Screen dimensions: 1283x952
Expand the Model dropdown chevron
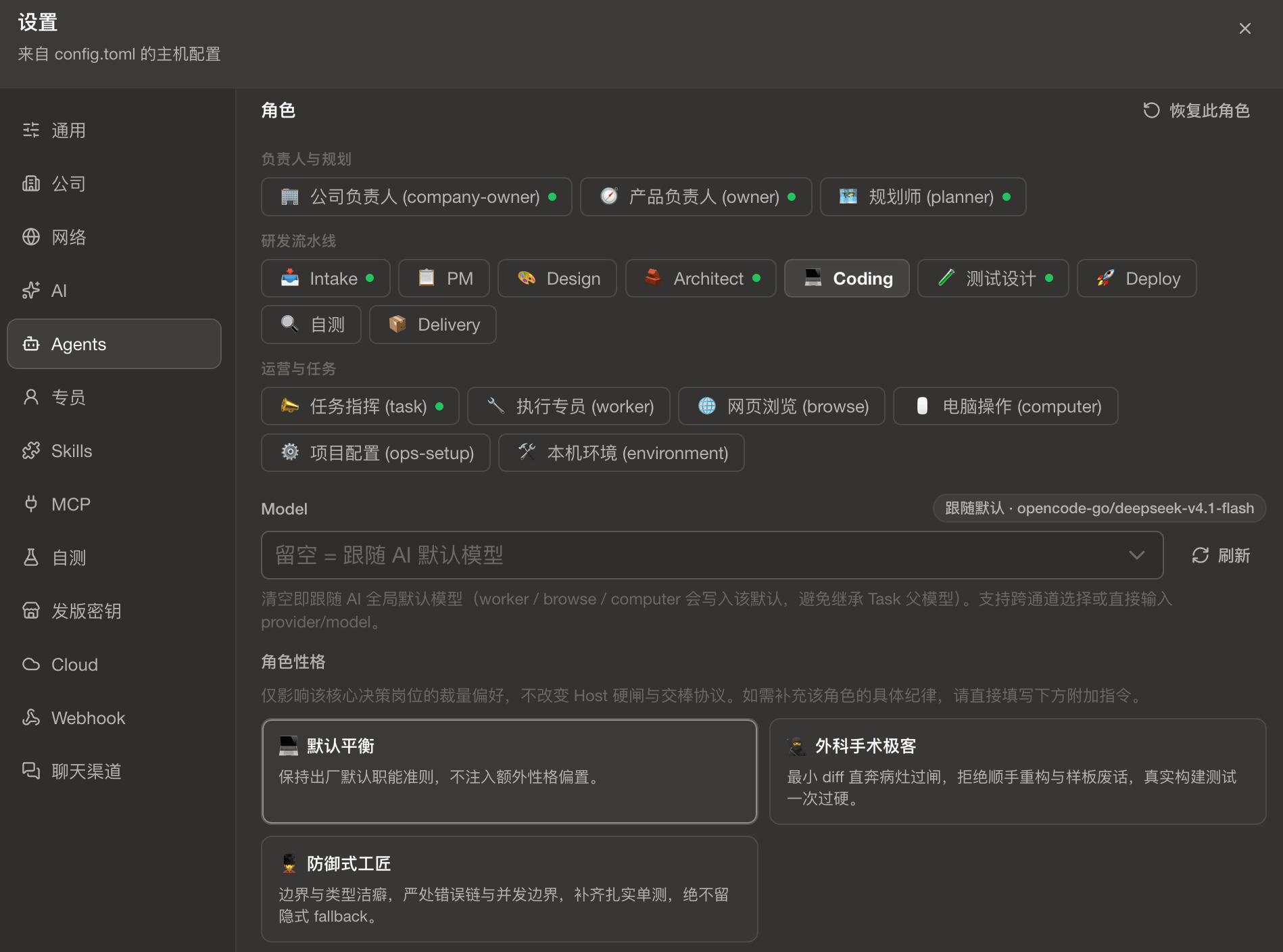pos(1136,555)
